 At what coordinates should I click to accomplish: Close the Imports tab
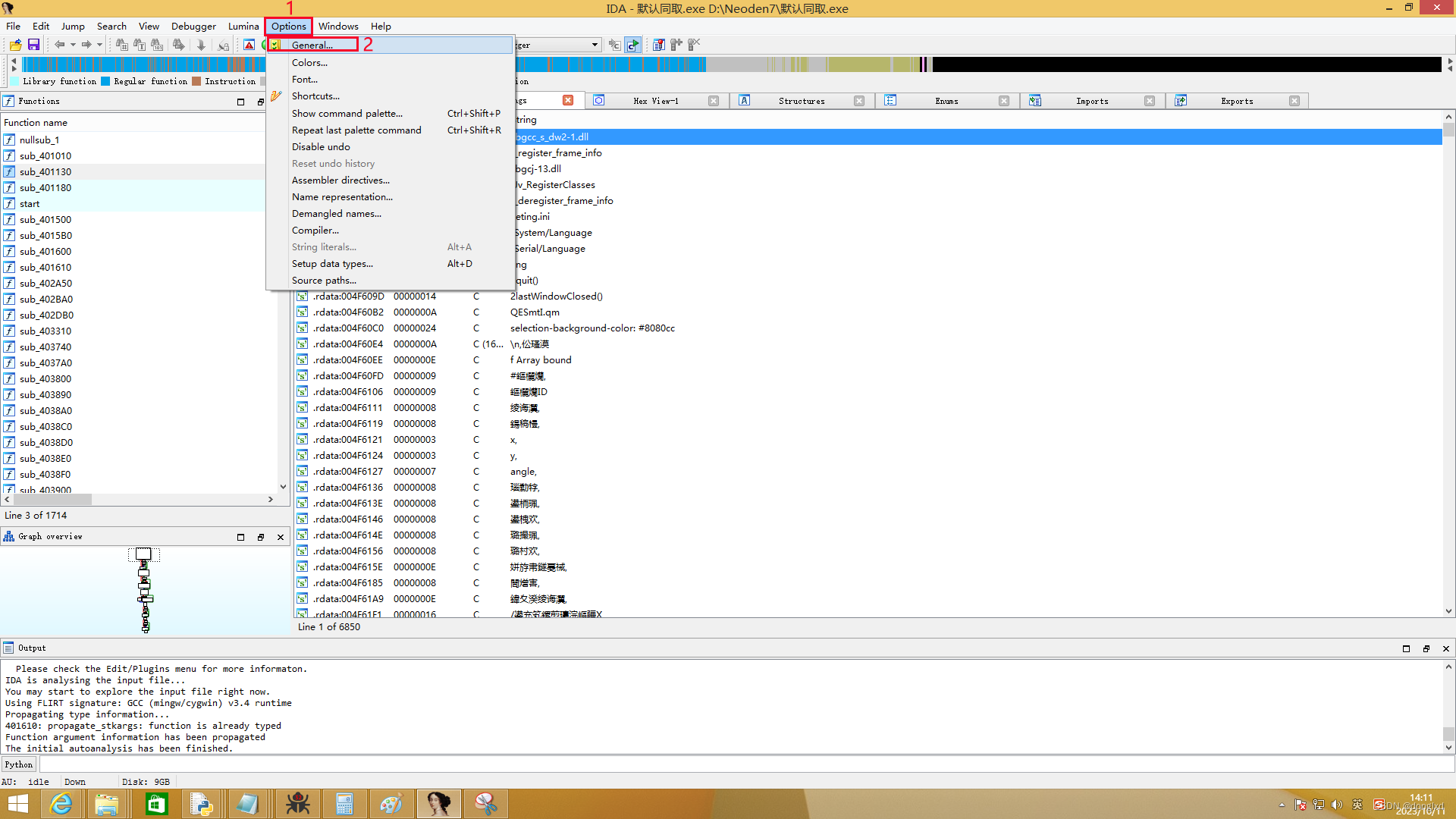[1150, 101]
